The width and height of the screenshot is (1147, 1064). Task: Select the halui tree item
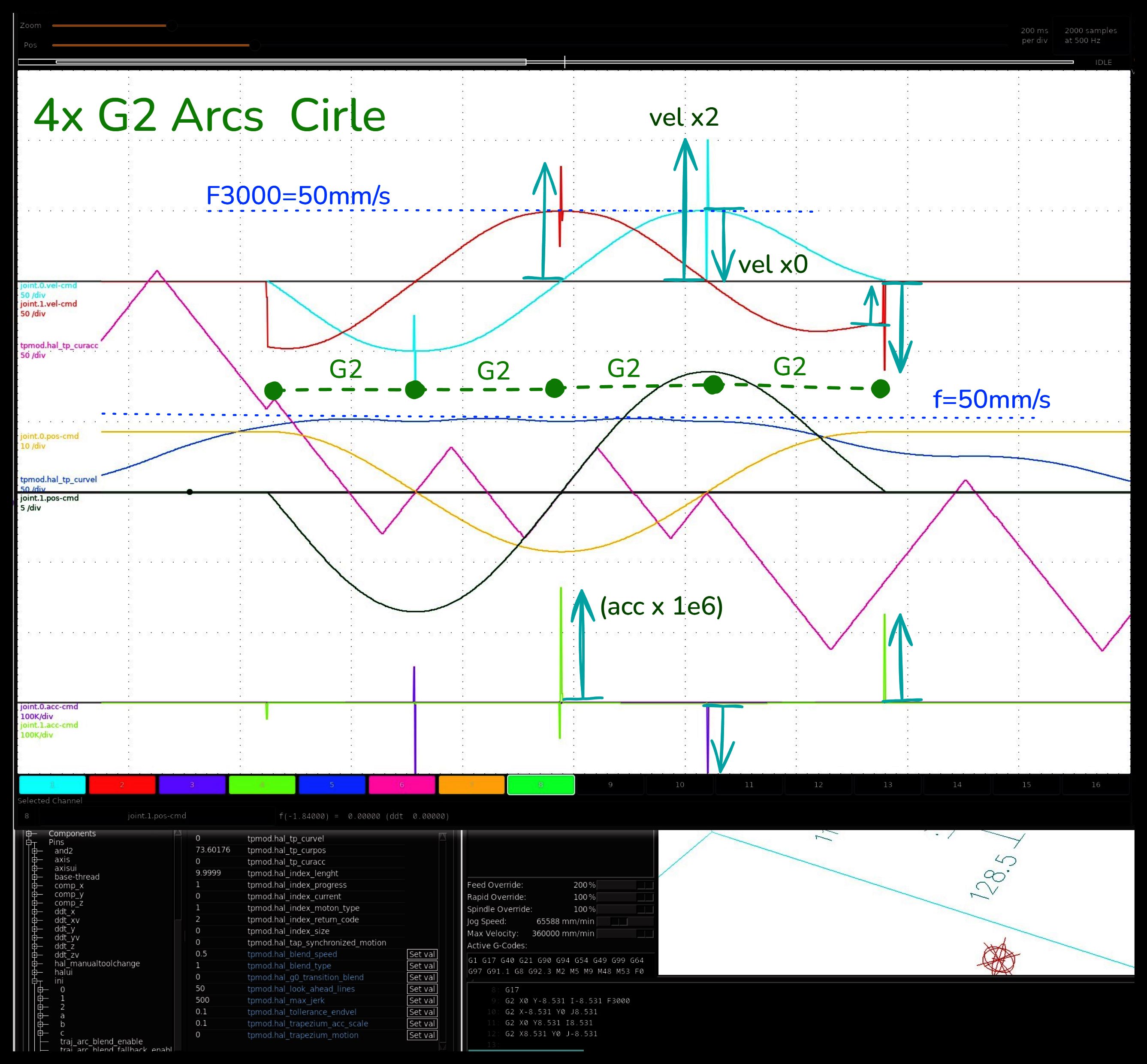pos(63,972)
